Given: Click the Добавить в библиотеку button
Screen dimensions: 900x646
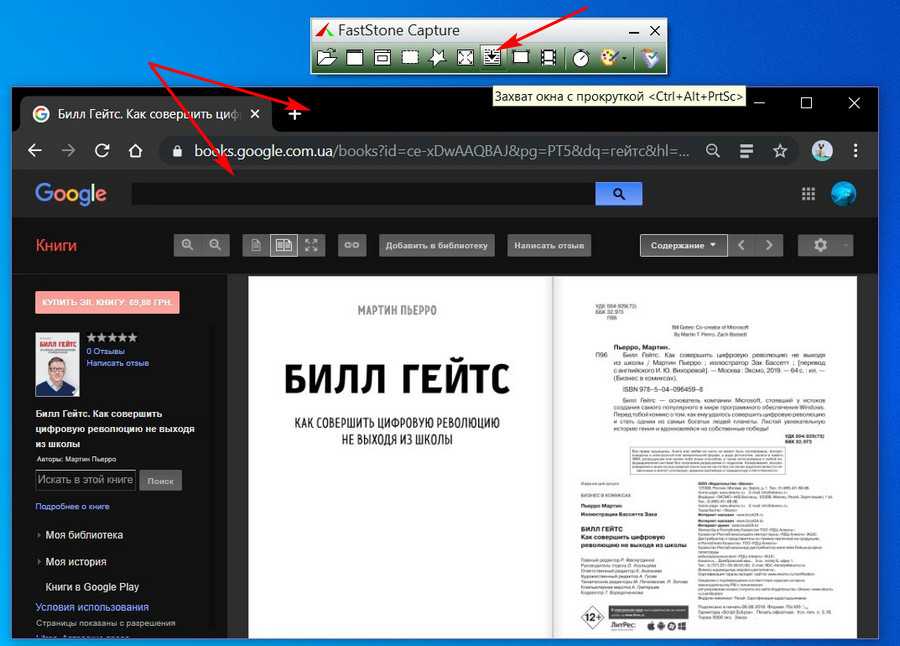Looking at the screenshot, I should tap(436, 245).
